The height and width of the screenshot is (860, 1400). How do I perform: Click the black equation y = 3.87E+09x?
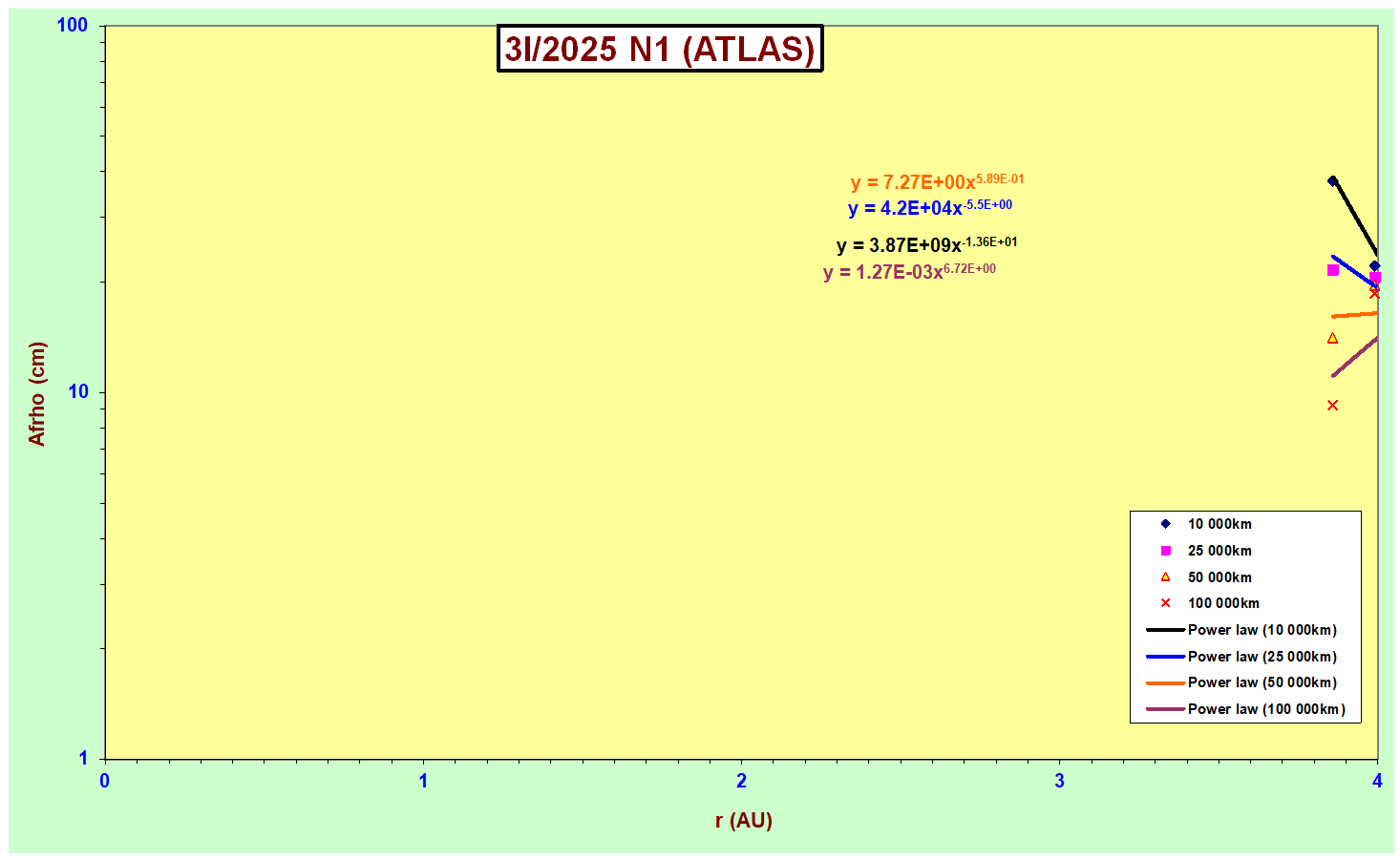(926, 244)
